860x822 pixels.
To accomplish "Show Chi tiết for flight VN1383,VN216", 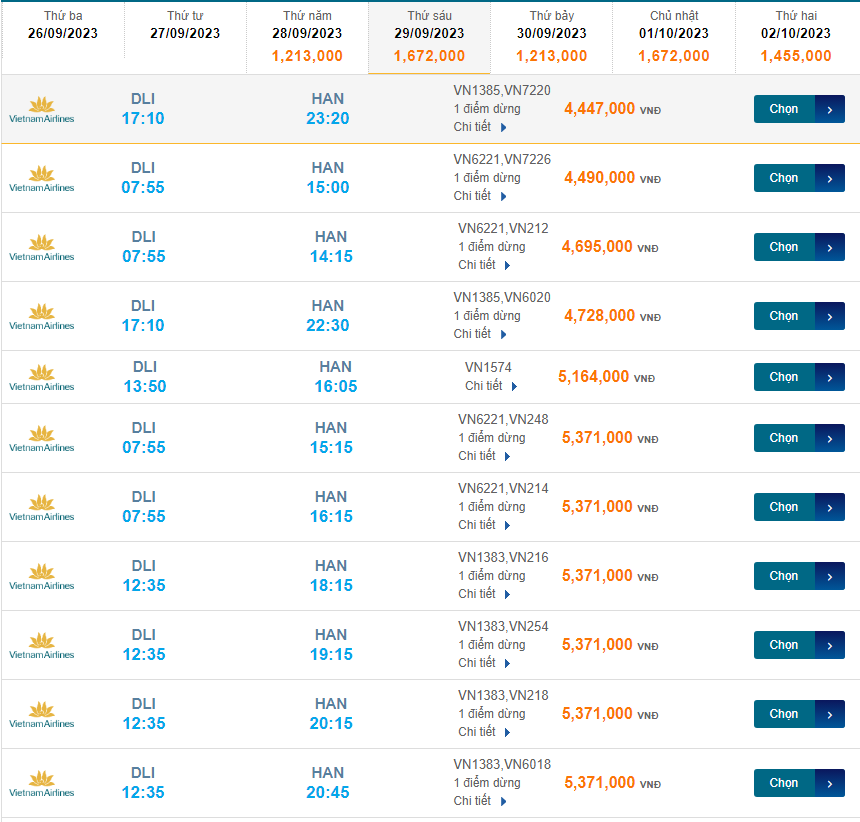I will tap(484, 594).
